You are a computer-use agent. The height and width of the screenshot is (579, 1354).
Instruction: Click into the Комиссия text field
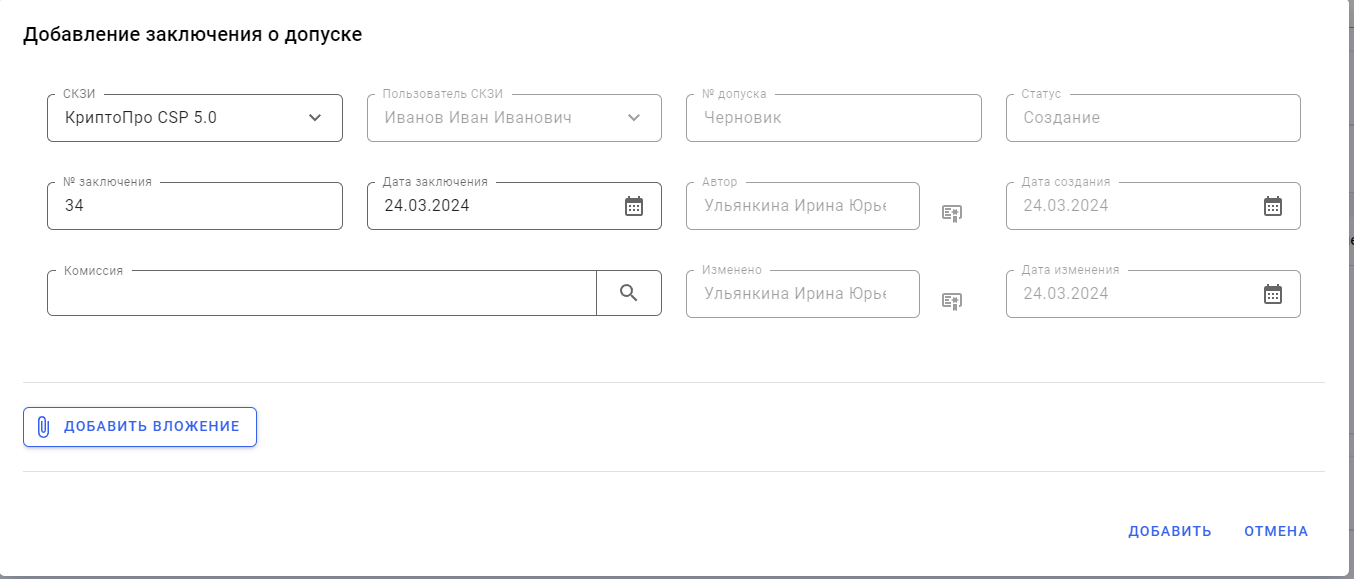click(x=320, y=293)
